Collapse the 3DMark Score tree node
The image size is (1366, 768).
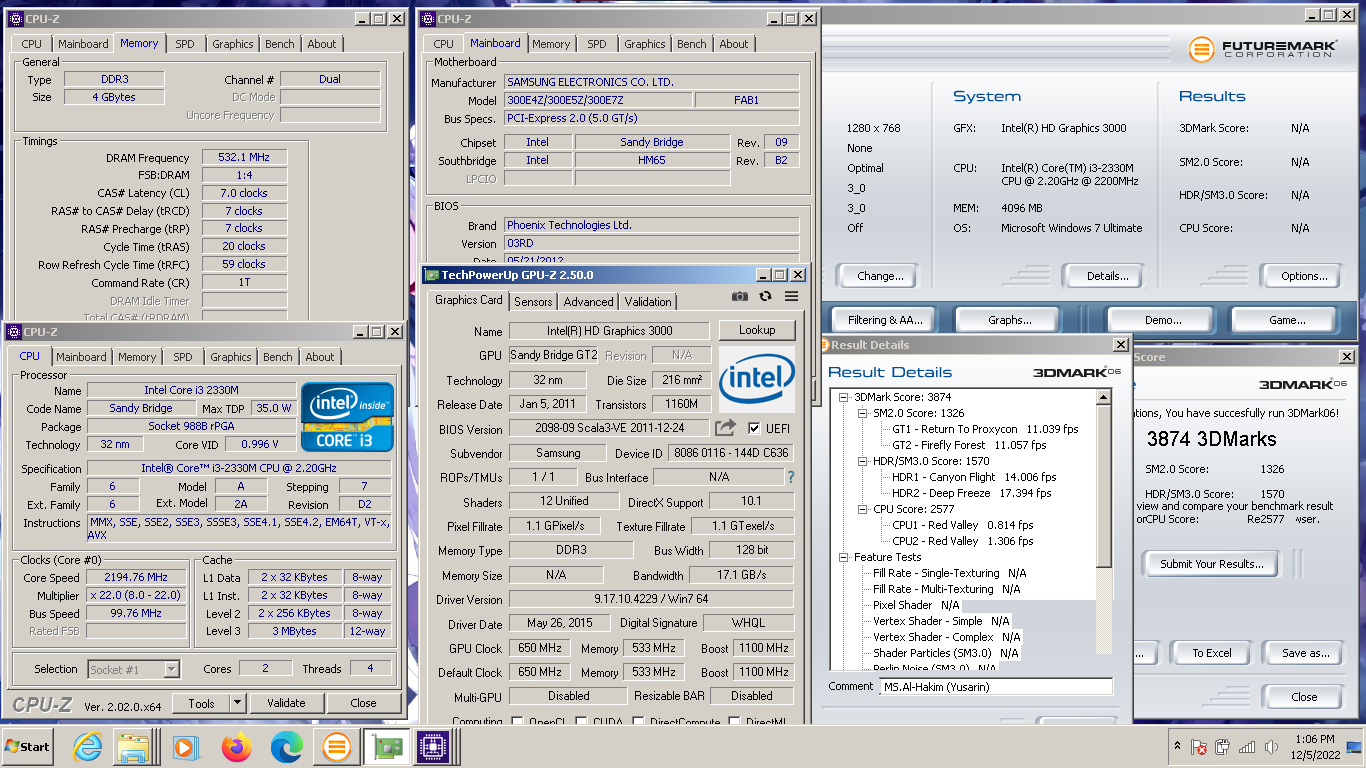(845, 397)
